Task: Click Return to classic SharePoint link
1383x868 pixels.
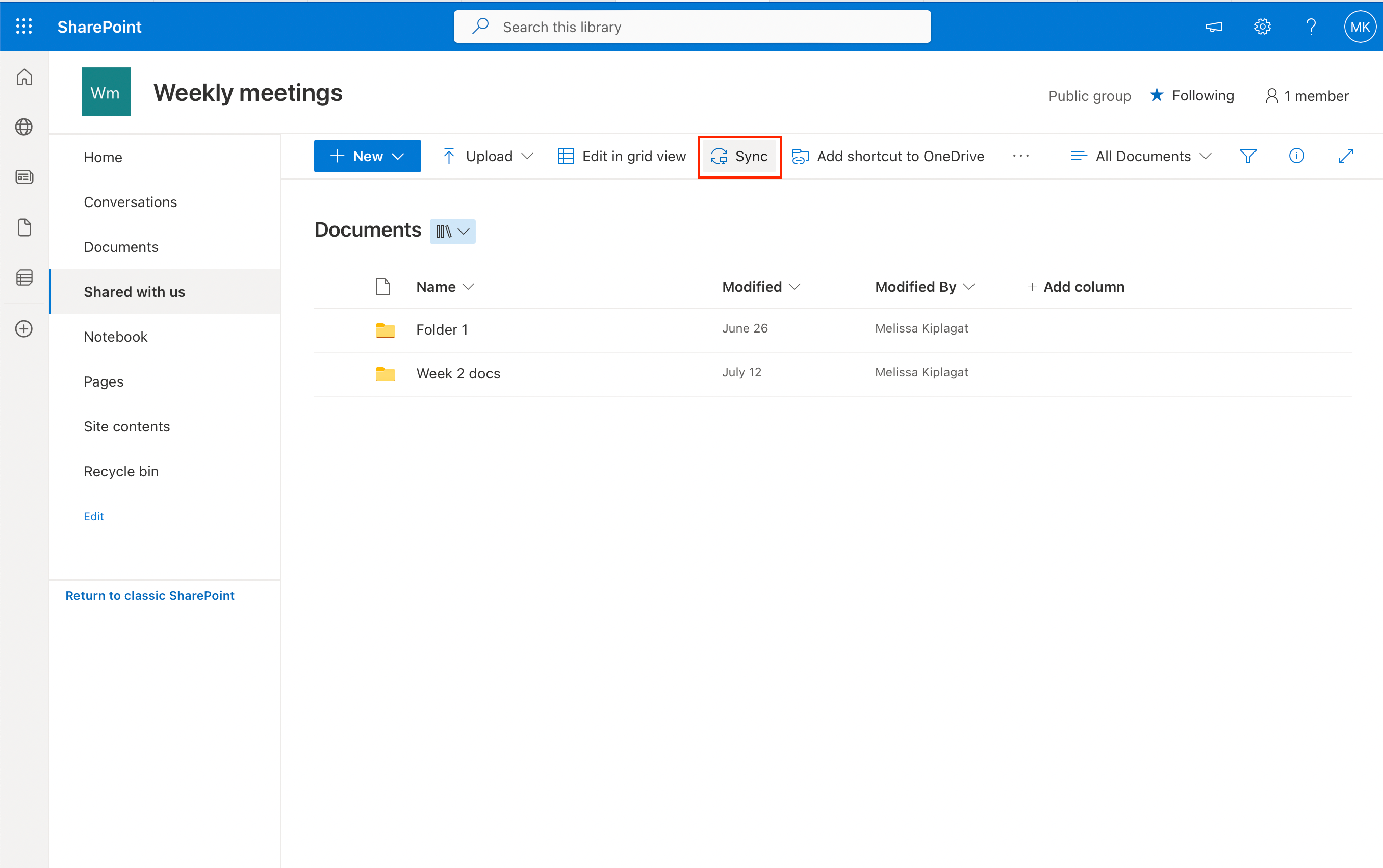Action: click(x=149, y=596)
